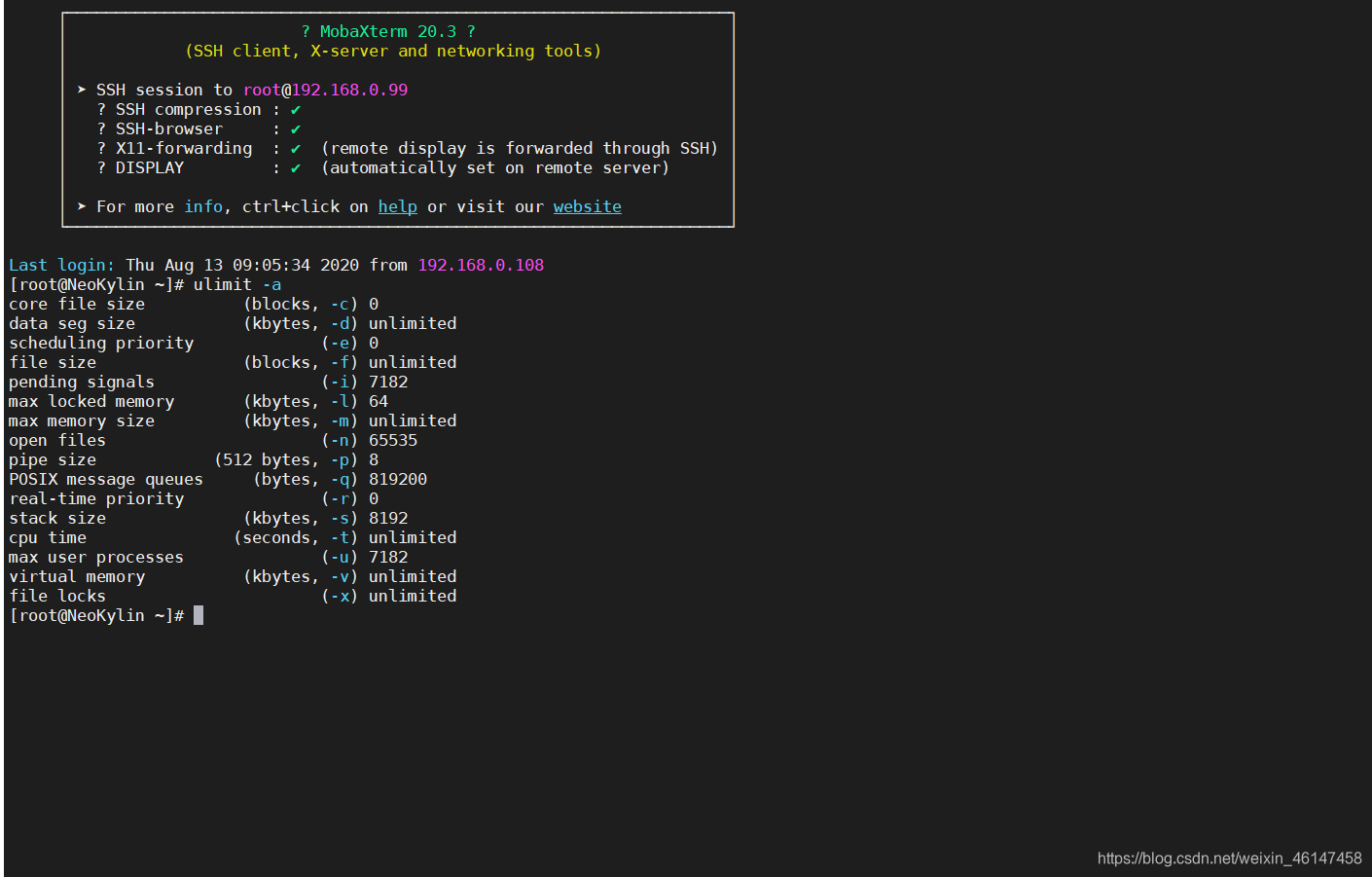
Task: Click the 'open files' value 65535
Action: [x=393, y=440]
